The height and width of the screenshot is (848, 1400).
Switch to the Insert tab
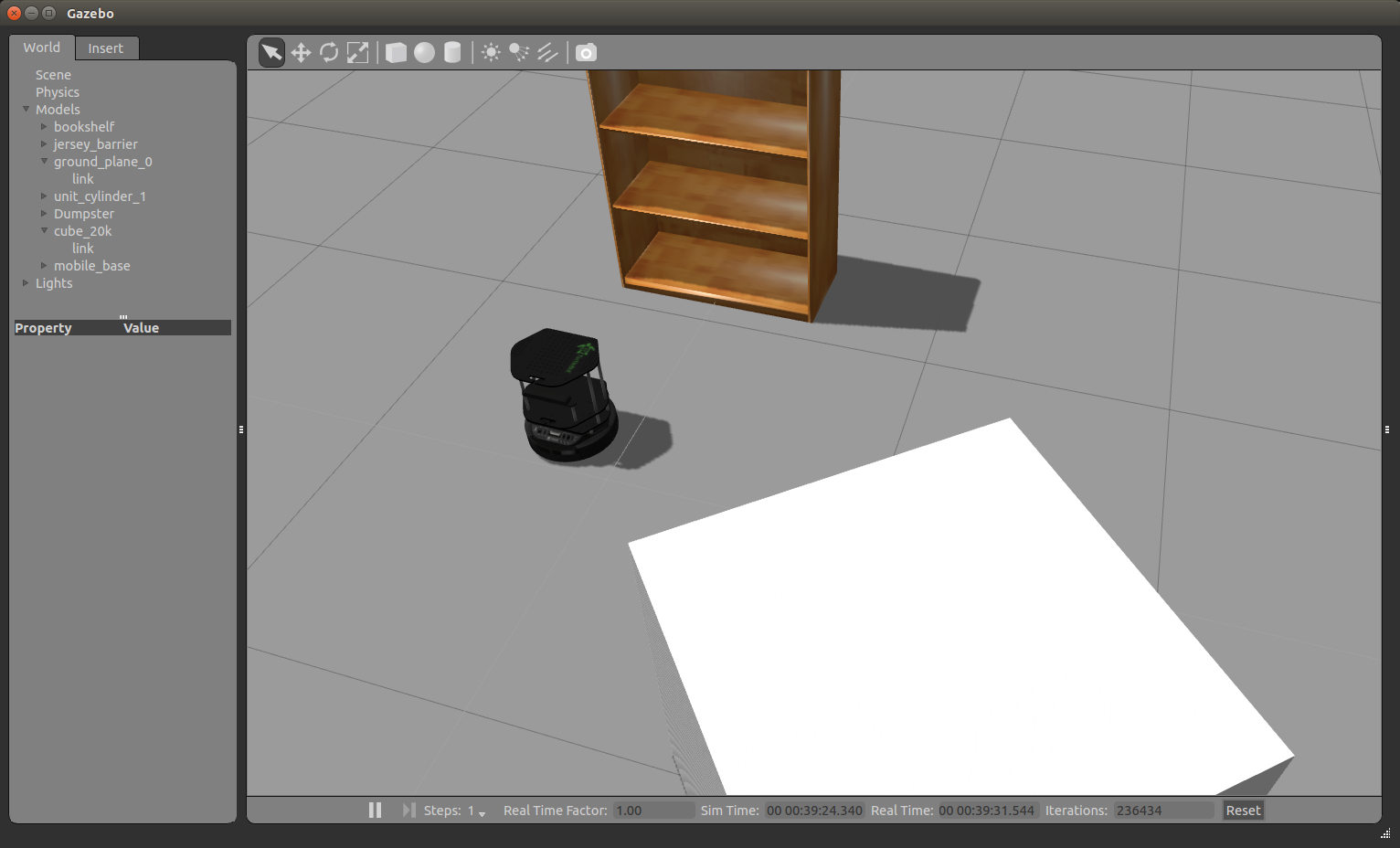pos(106,48)
